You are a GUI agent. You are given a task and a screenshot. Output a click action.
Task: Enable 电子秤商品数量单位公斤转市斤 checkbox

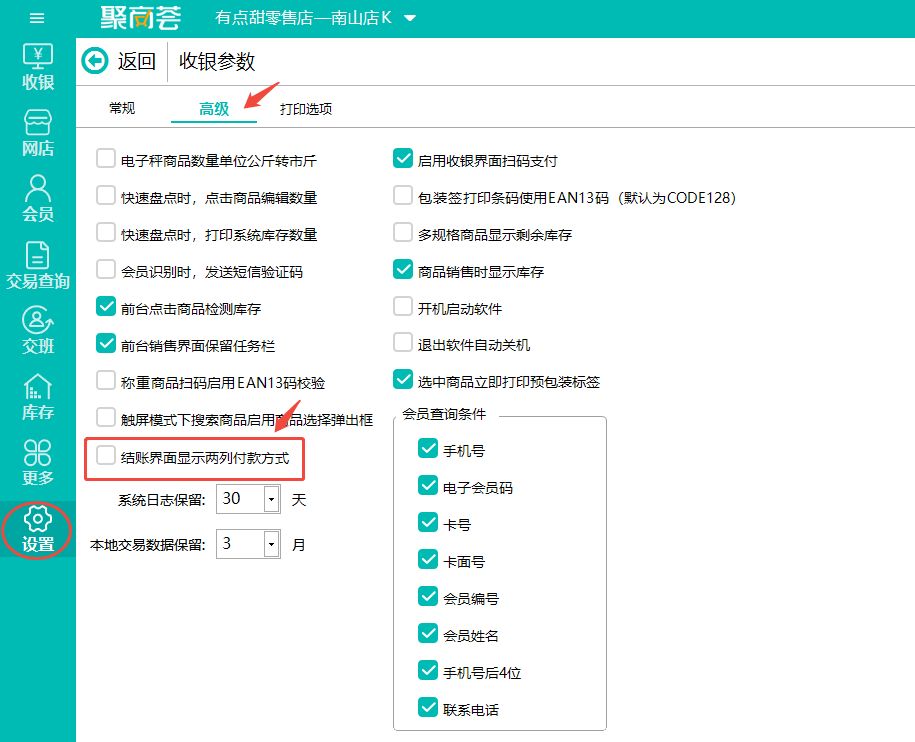[106, 159]
